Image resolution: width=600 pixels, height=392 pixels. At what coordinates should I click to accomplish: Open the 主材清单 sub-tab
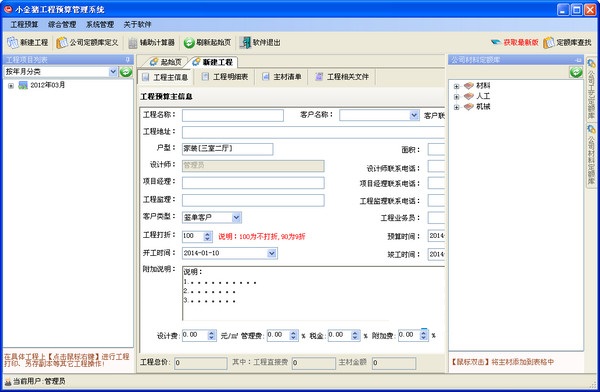coord(282,77)
